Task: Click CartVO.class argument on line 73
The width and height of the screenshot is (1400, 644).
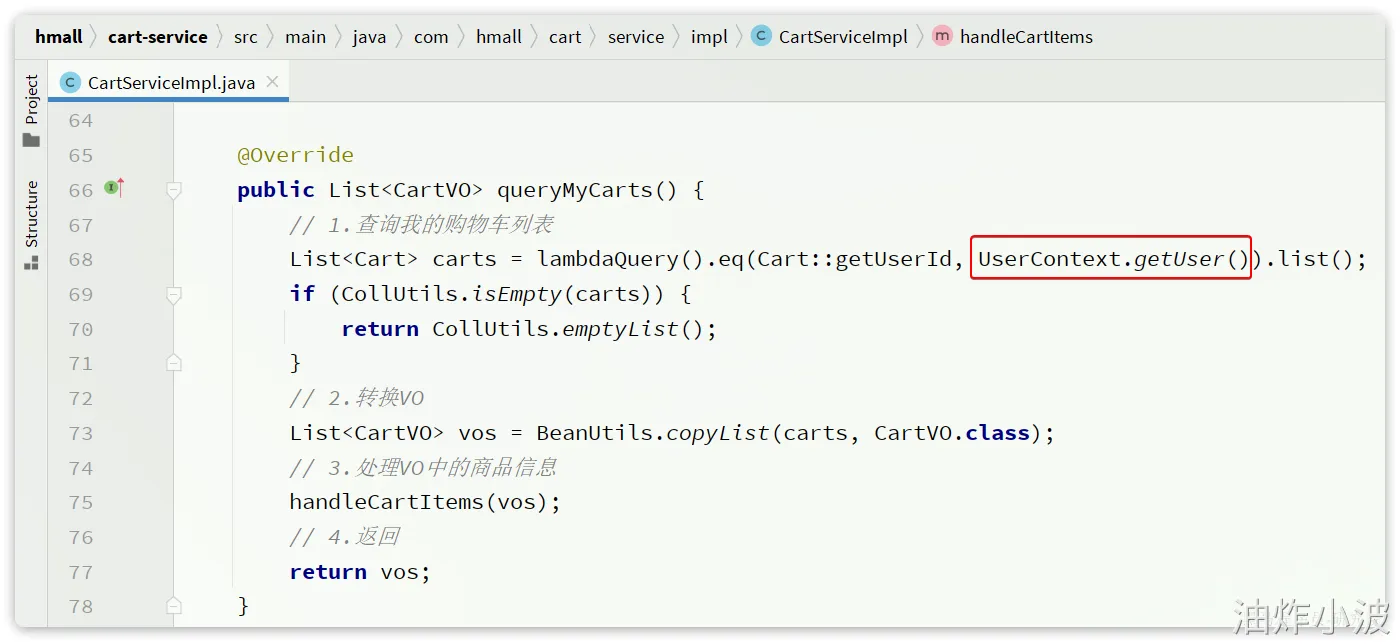Action: pos(952,433)
